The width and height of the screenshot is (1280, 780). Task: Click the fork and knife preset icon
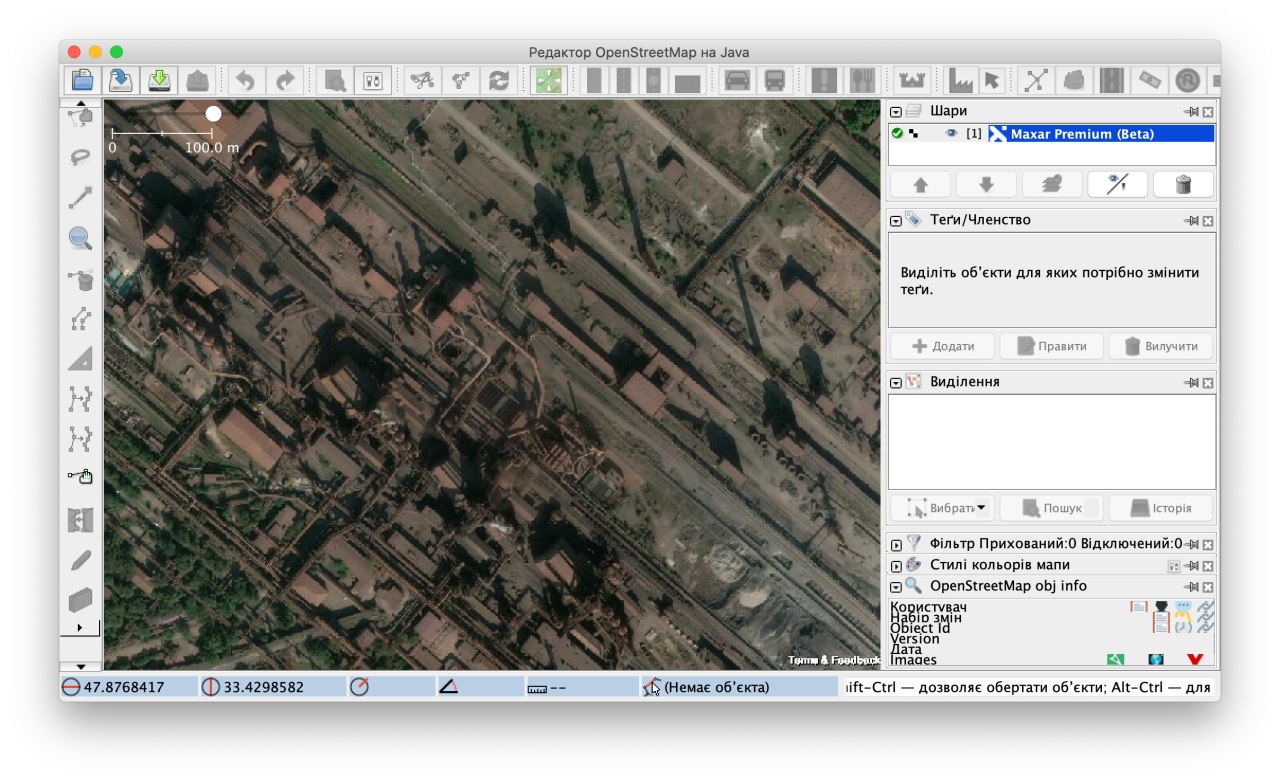click(861, 80)
